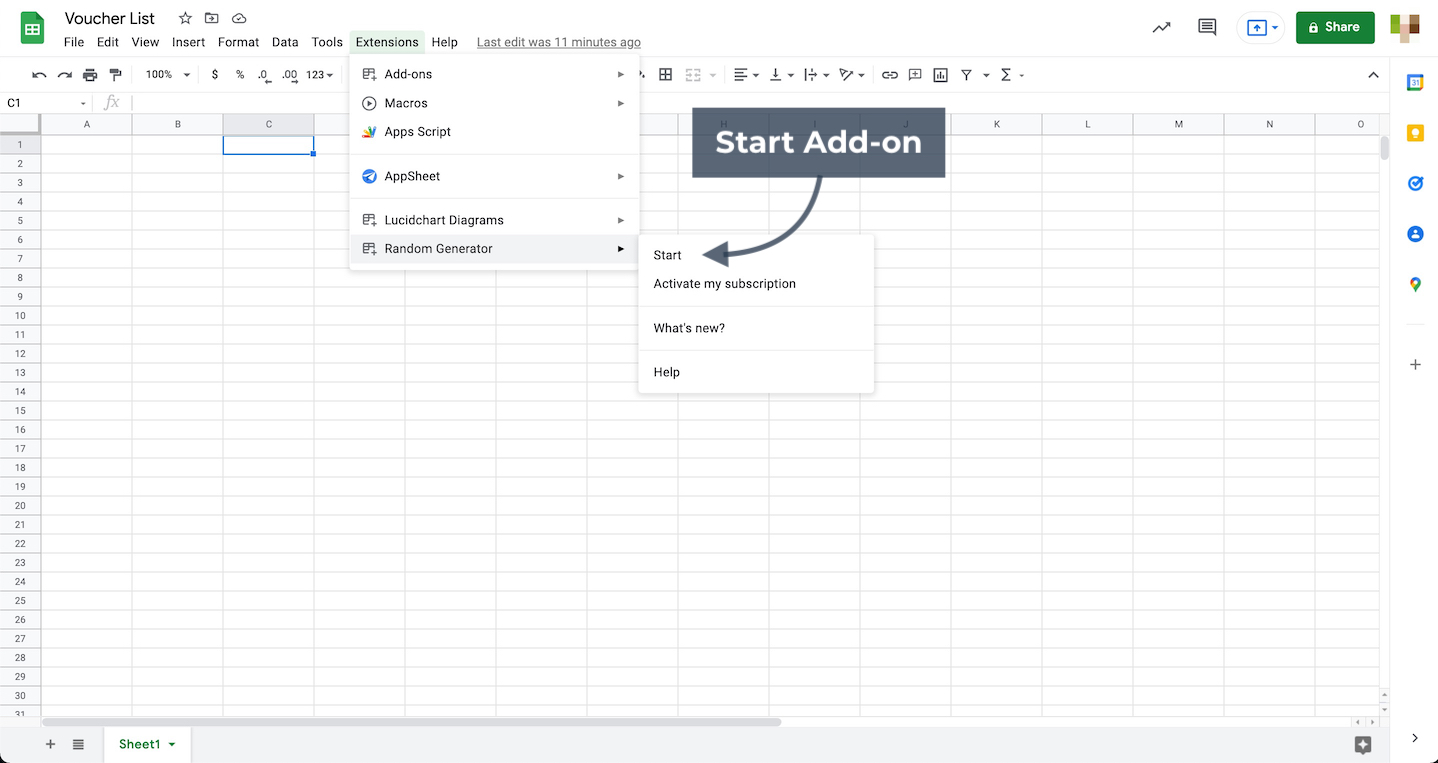This screenshot has width=1438, height=763.
Task: Click plus to get side panel add-ons
Action: tap(1415, 365)
